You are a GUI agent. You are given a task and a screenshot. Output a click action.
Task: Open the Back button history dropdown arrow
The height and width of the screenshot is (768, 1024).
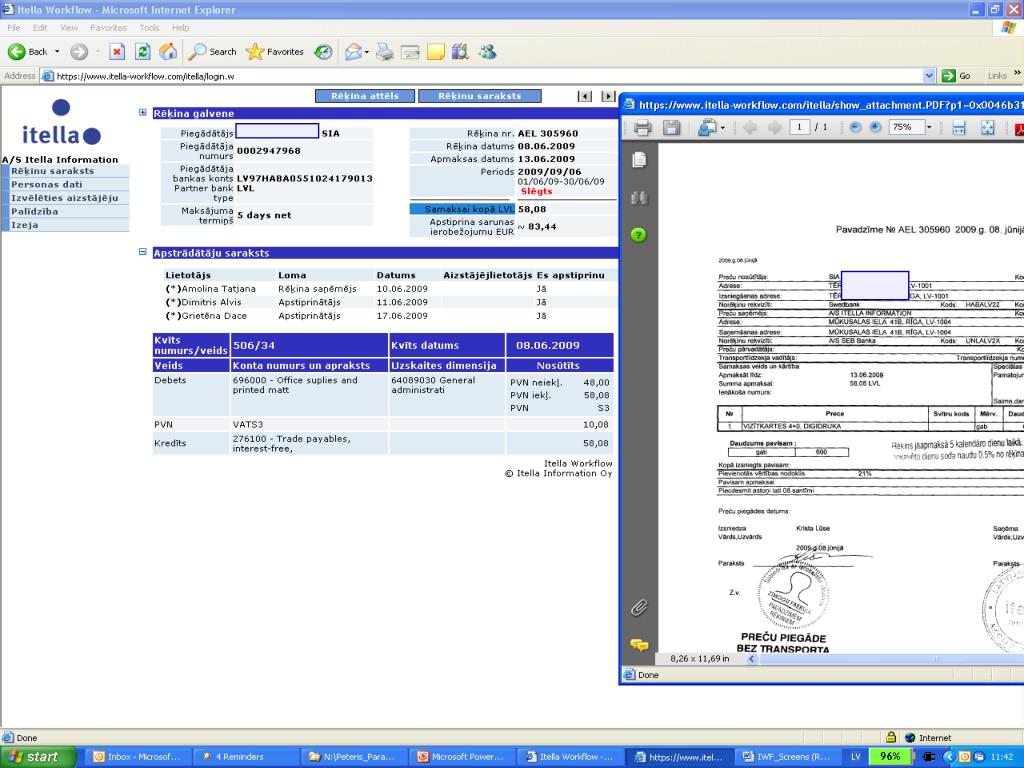point(57,52)
